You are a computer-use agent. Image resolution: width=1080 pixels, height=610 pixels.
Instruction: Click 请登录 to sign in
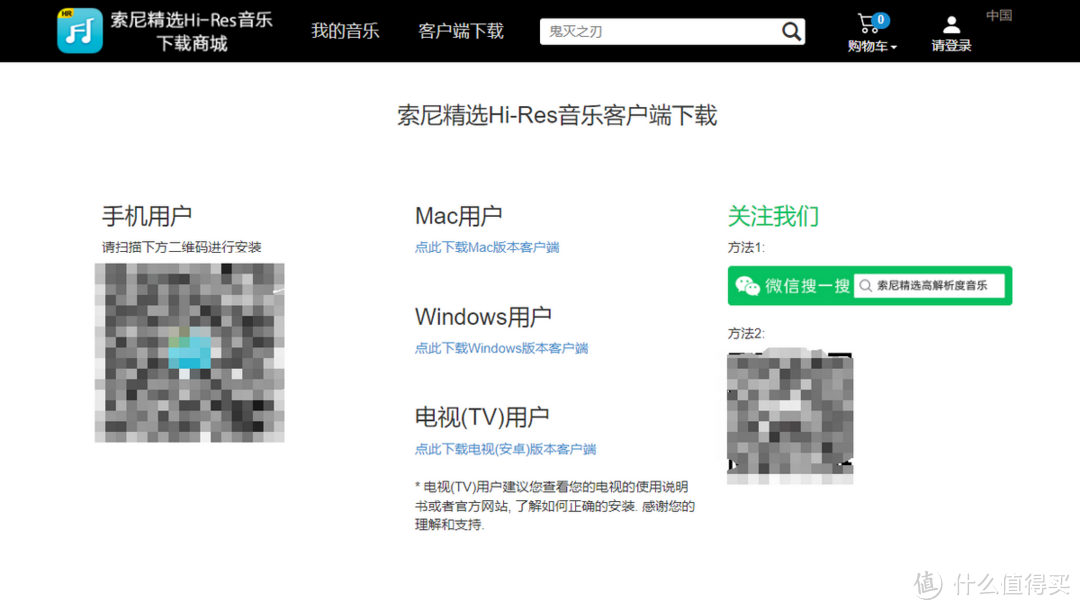point(951,45)
